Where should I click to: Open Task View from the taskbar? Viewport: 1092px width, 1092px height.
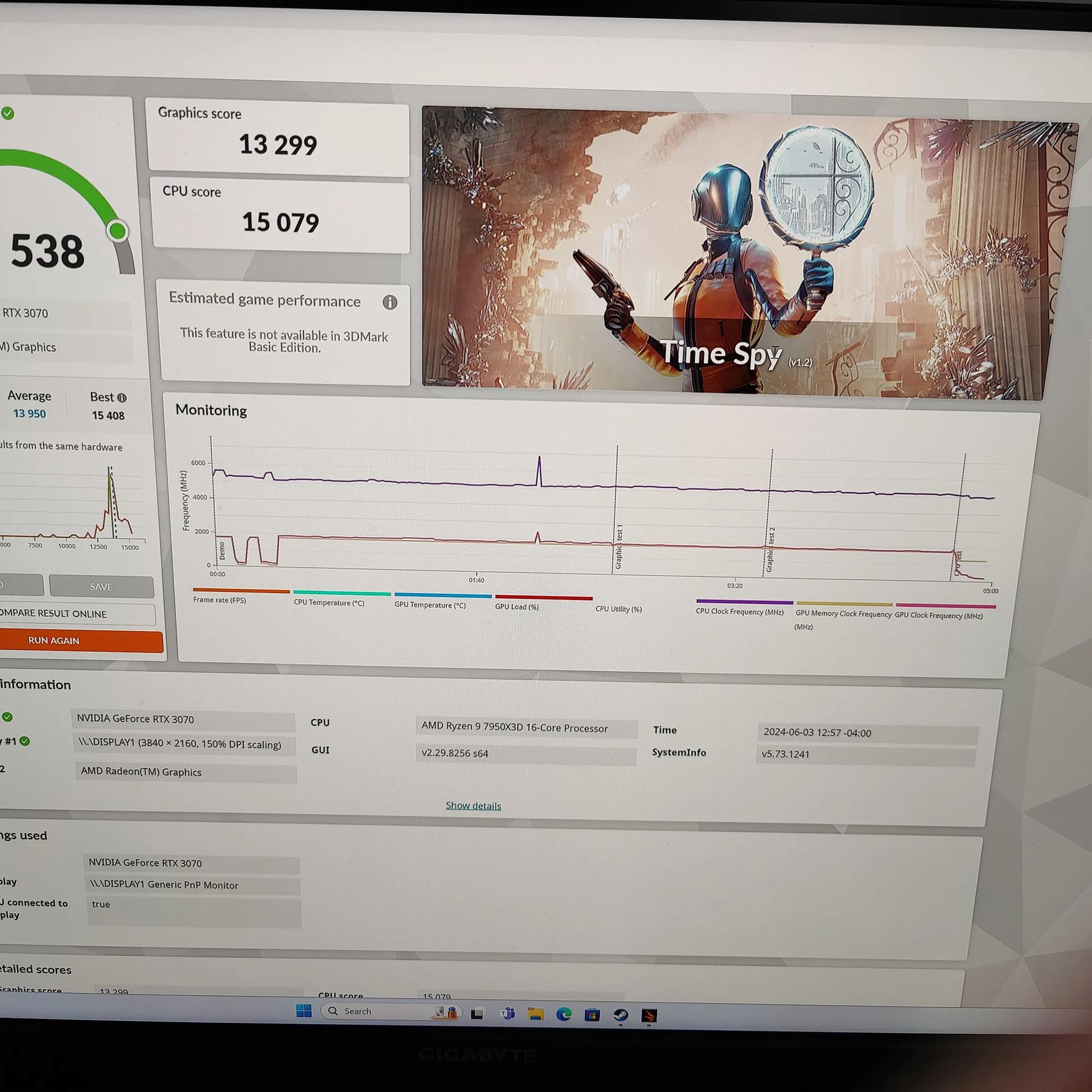click(x=477, y=1014)
